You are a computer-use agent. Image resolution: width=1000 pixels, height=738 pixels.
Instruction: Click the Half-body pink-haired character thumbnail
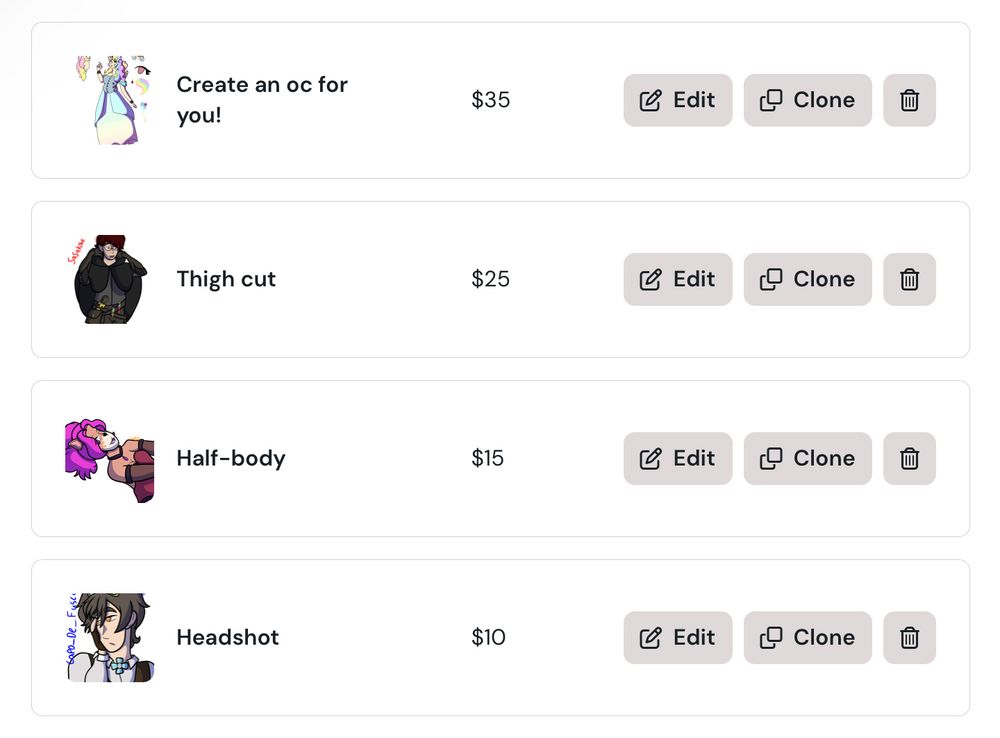108,458
